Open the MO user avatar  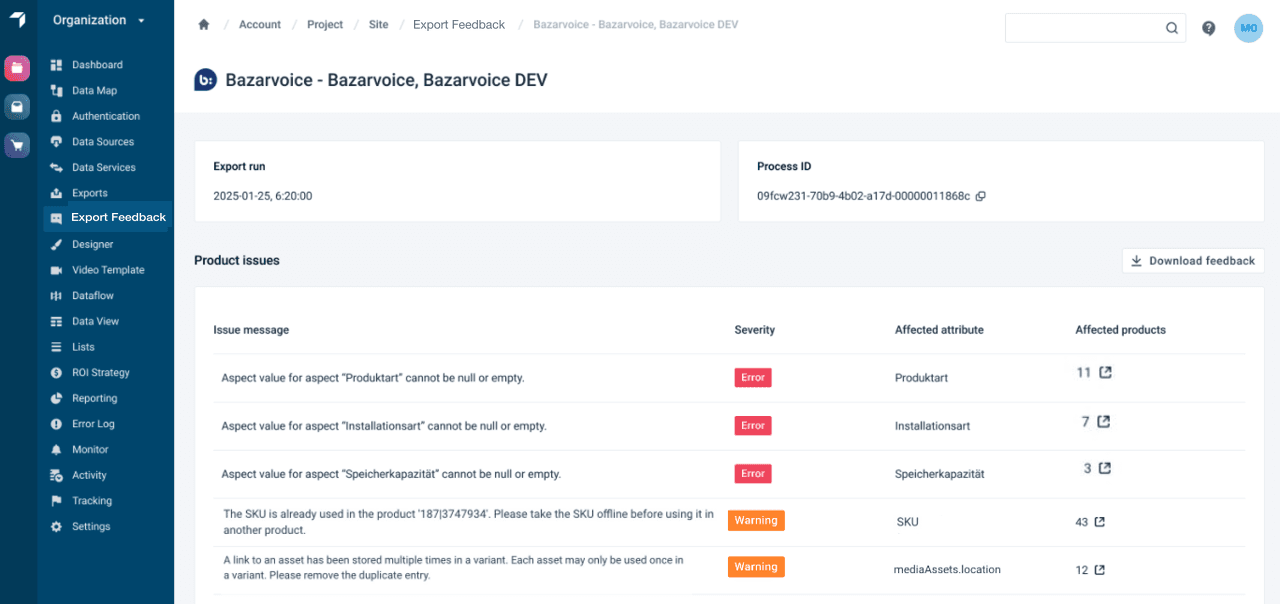[x=1248, y=28]
